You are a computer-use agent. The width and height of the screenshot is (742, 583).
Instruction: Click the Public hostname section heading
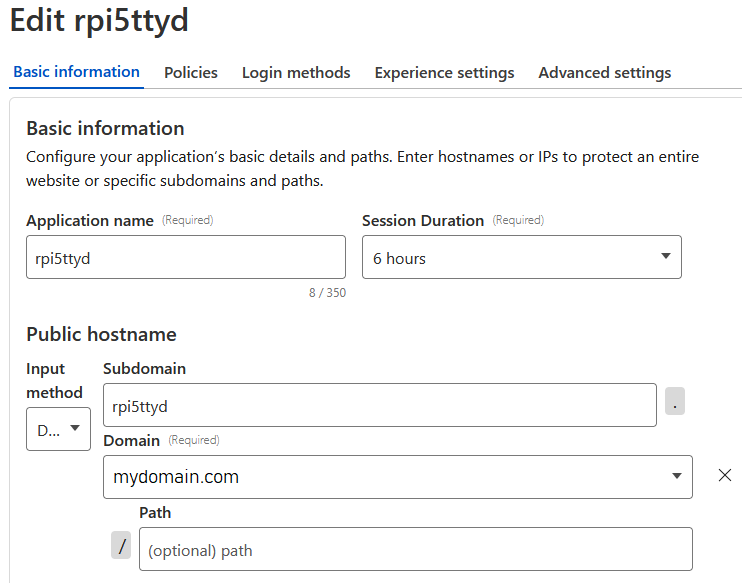pos(101,334)
